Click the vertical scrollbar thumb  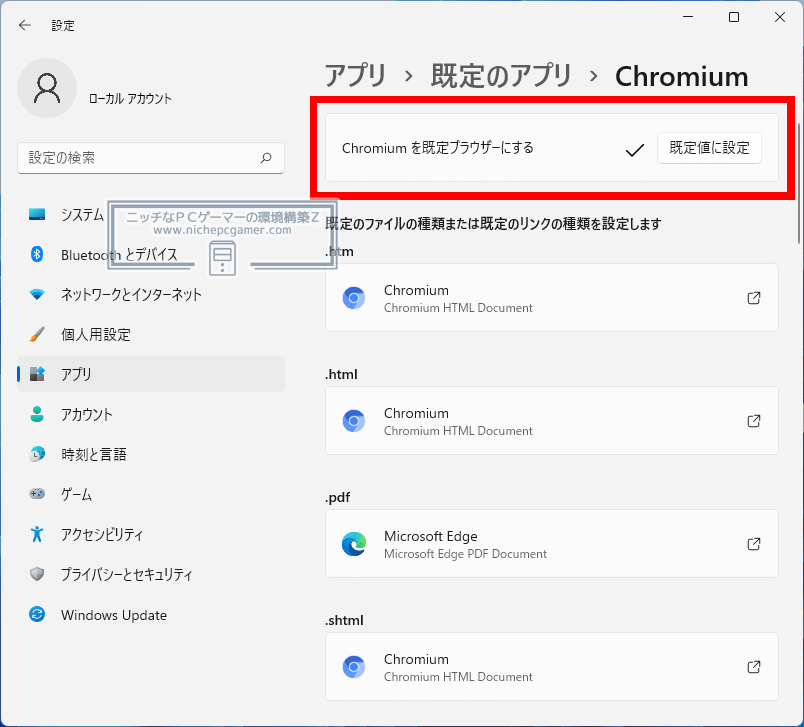(799, 183)
